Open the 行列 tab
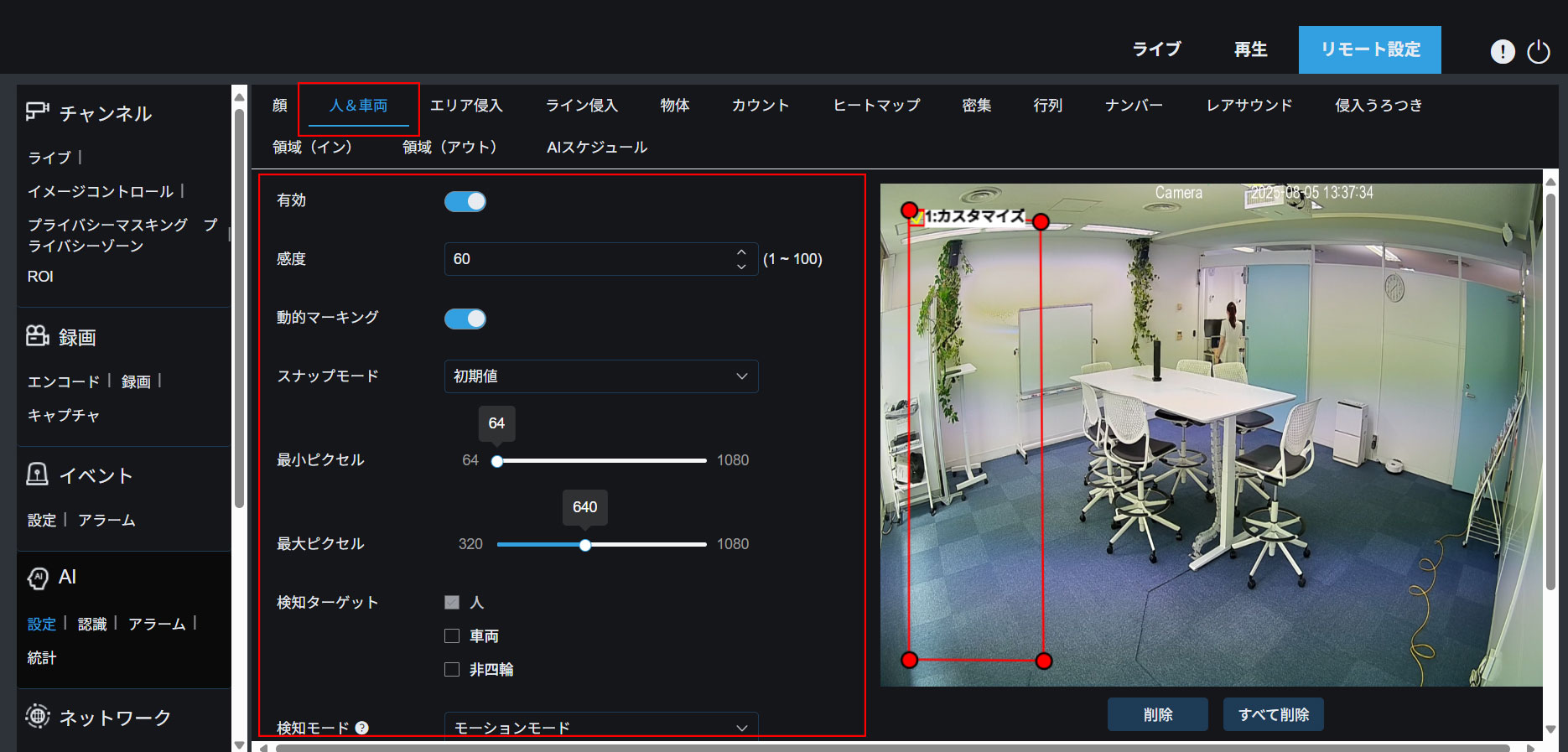This screenshot has width=1568, height=752. click(x=1048, y=105)
